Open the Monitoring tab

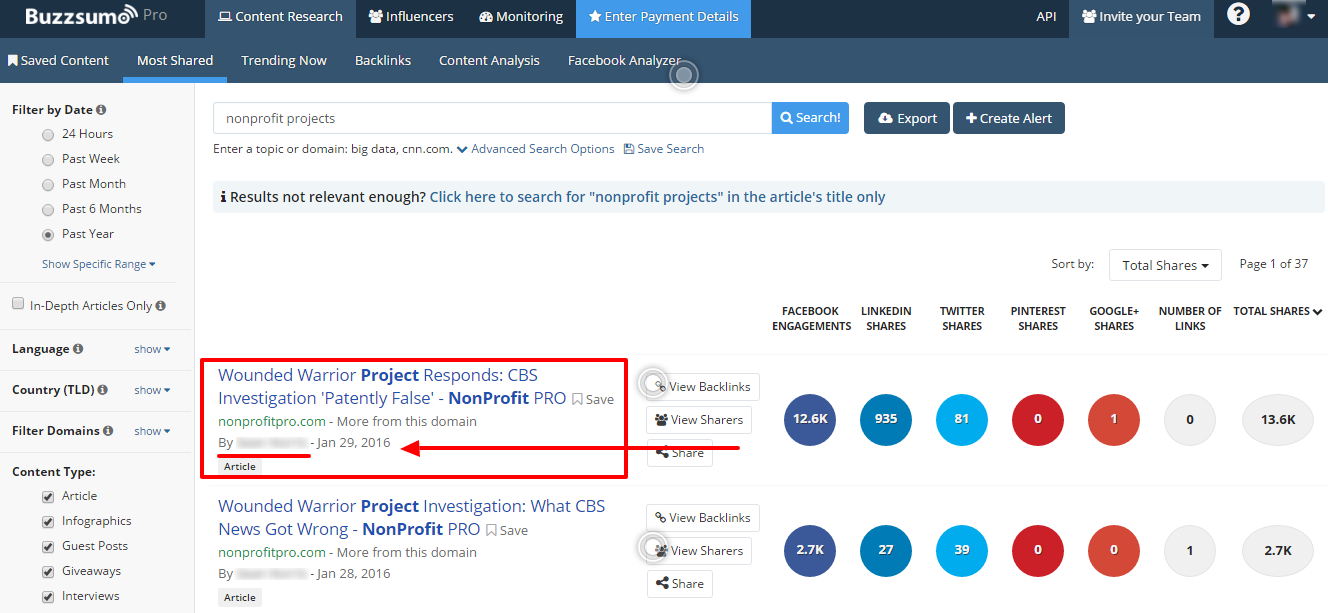521,17
